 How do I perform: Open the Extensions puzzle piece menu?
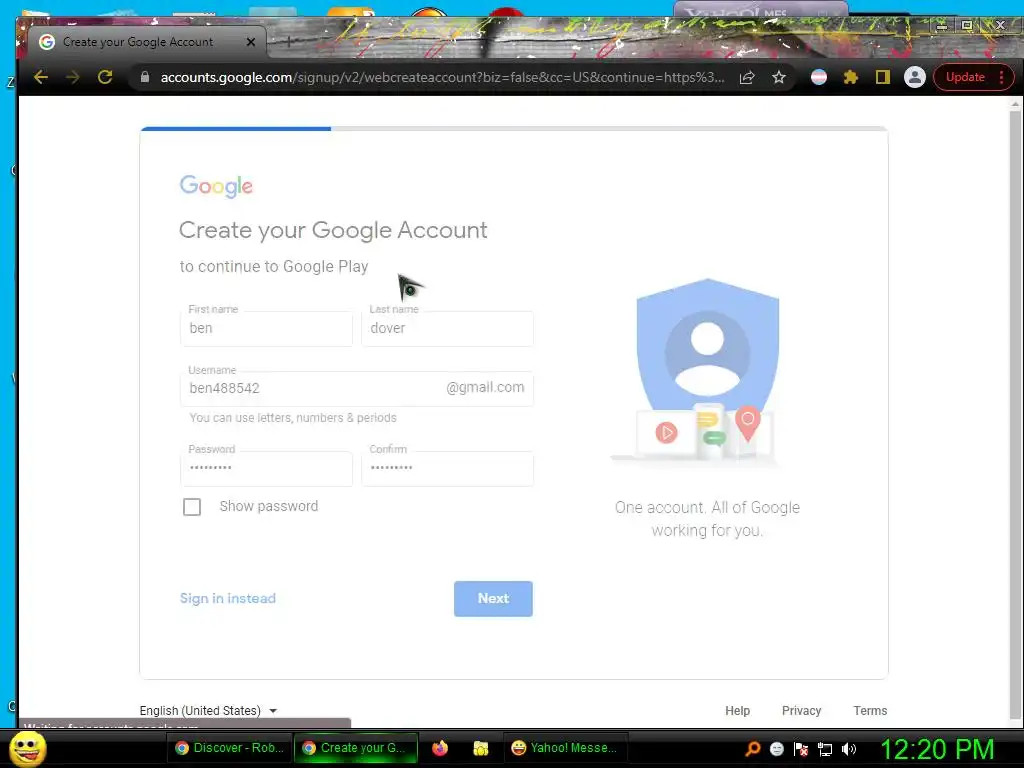coord(850,77)
